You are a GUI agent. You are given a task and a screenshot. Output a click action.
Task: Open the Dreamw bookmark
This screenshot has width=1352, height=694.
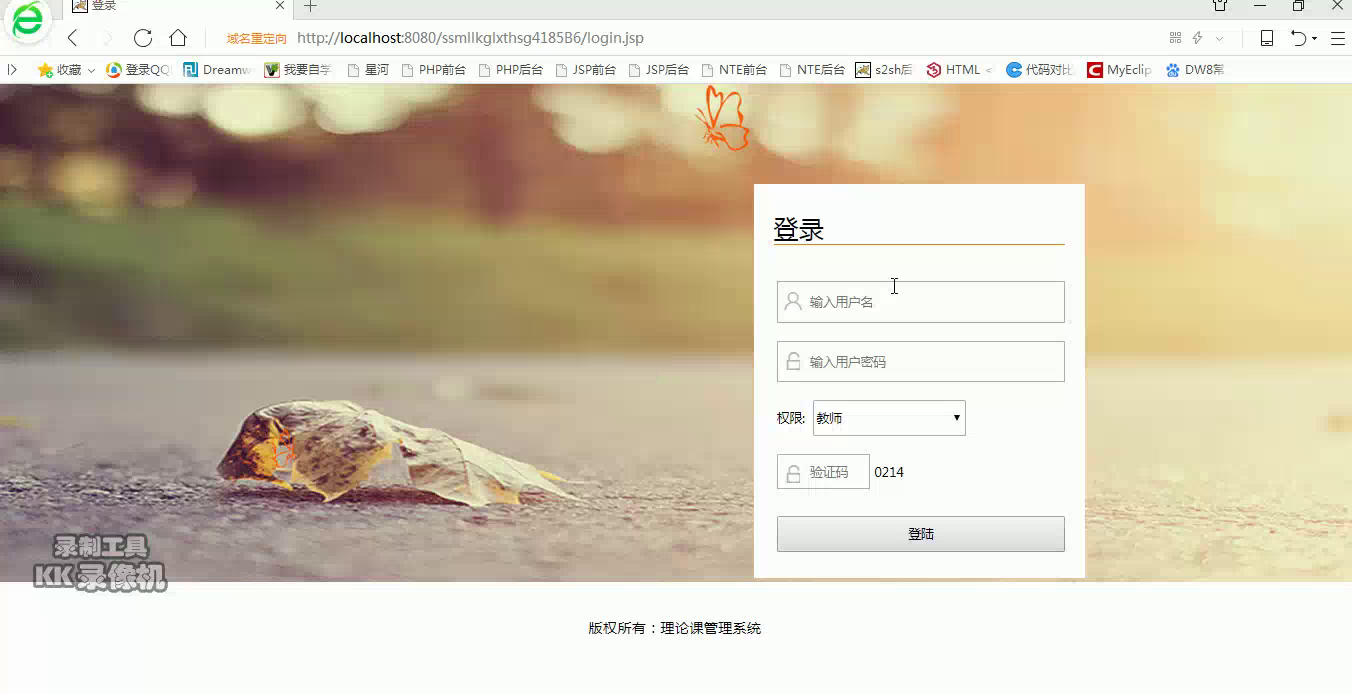[x=218, y=70]
